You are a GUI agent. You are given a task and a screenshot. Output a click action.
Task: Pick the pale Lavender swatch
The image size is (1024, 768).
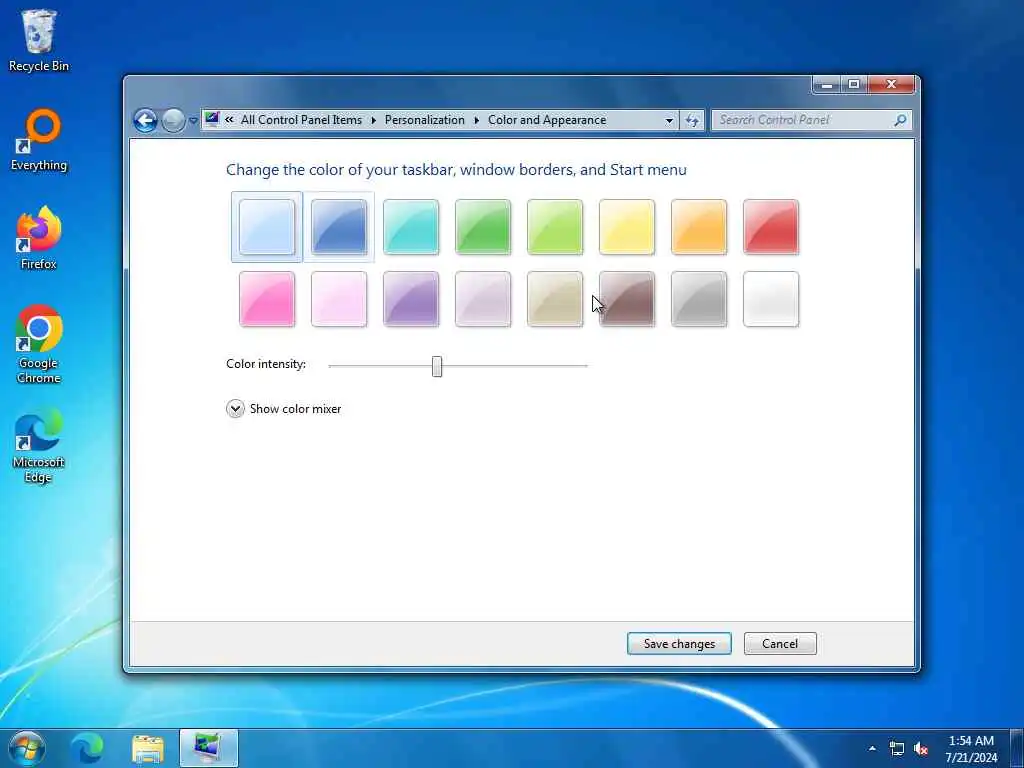click(483, 299)
